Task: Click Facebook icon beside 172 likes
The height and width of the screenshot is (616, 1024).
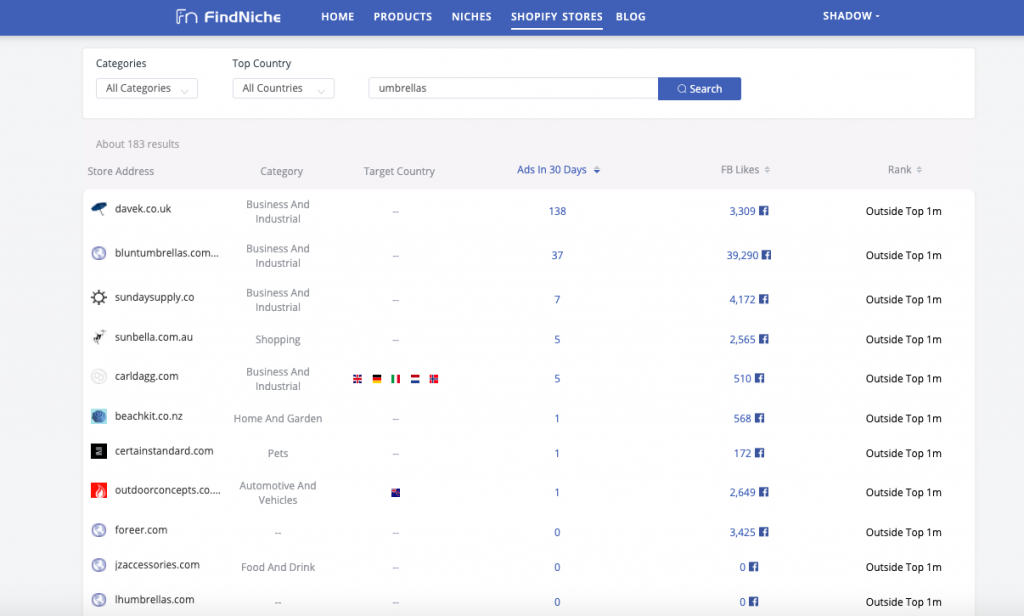Action: 760,453
